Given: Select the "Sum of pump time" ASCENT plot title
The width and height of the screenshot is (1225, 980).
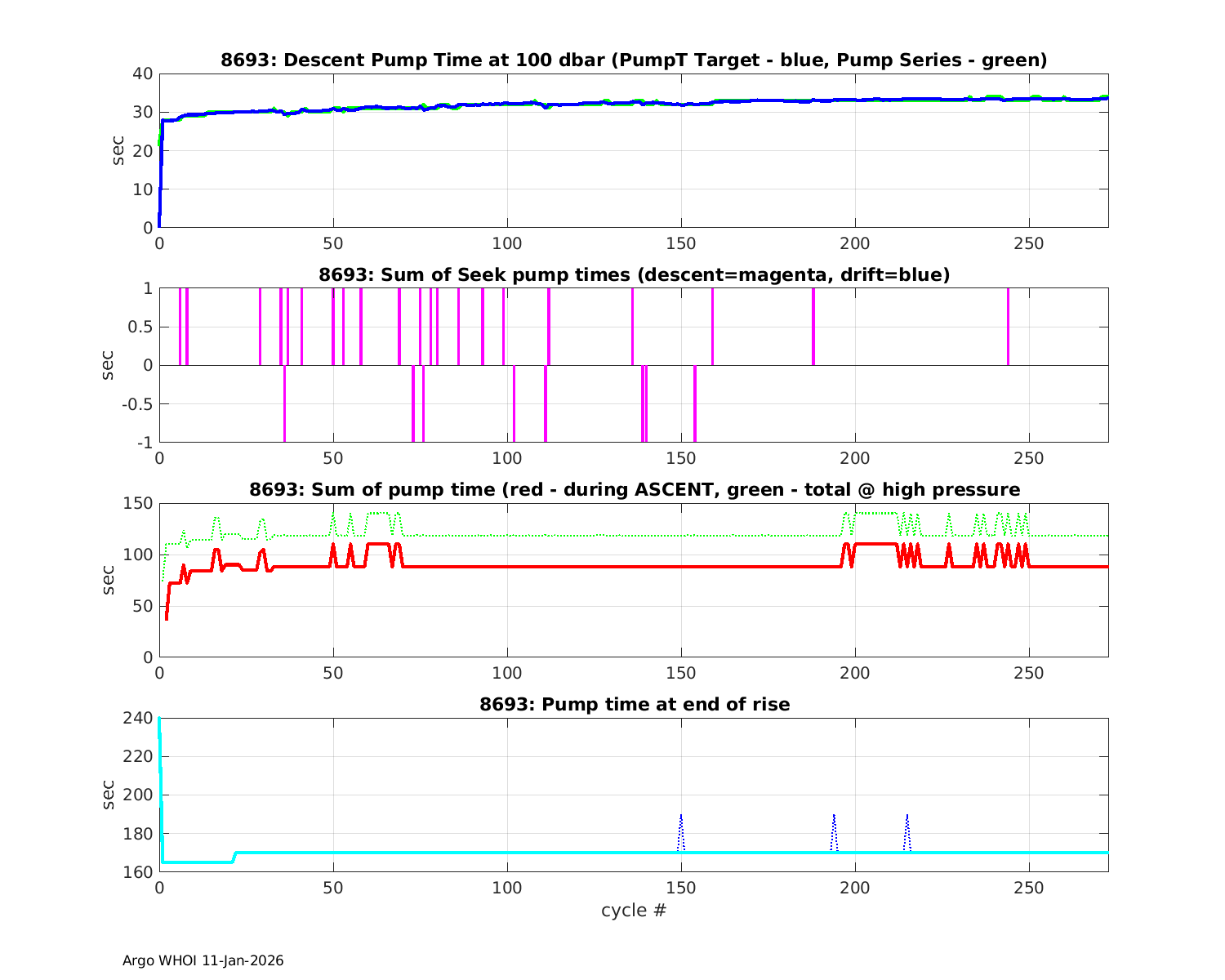Looking at the screenshot, I should click(x=634, y=490).
